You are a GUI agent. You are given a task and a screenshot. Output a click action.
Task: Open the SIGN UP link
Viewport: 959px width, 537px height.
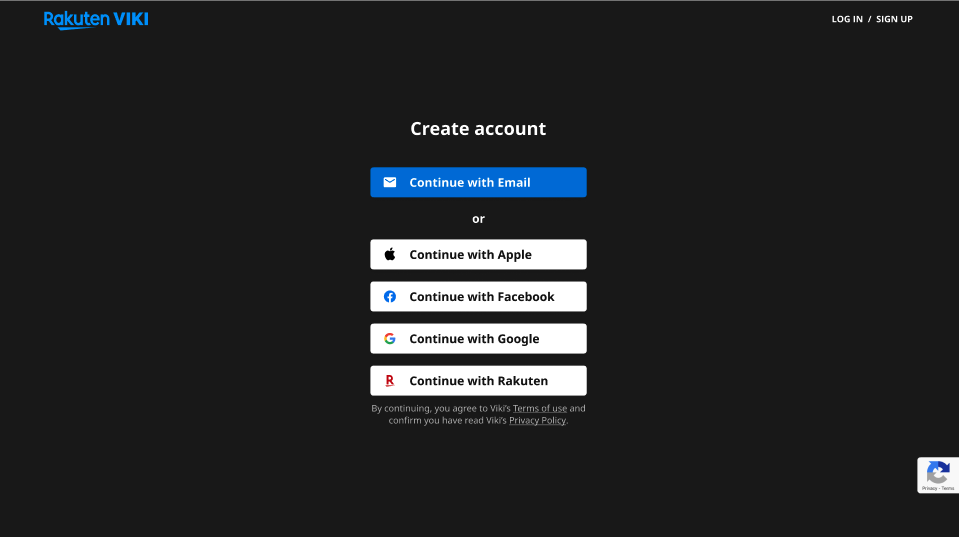894,19
